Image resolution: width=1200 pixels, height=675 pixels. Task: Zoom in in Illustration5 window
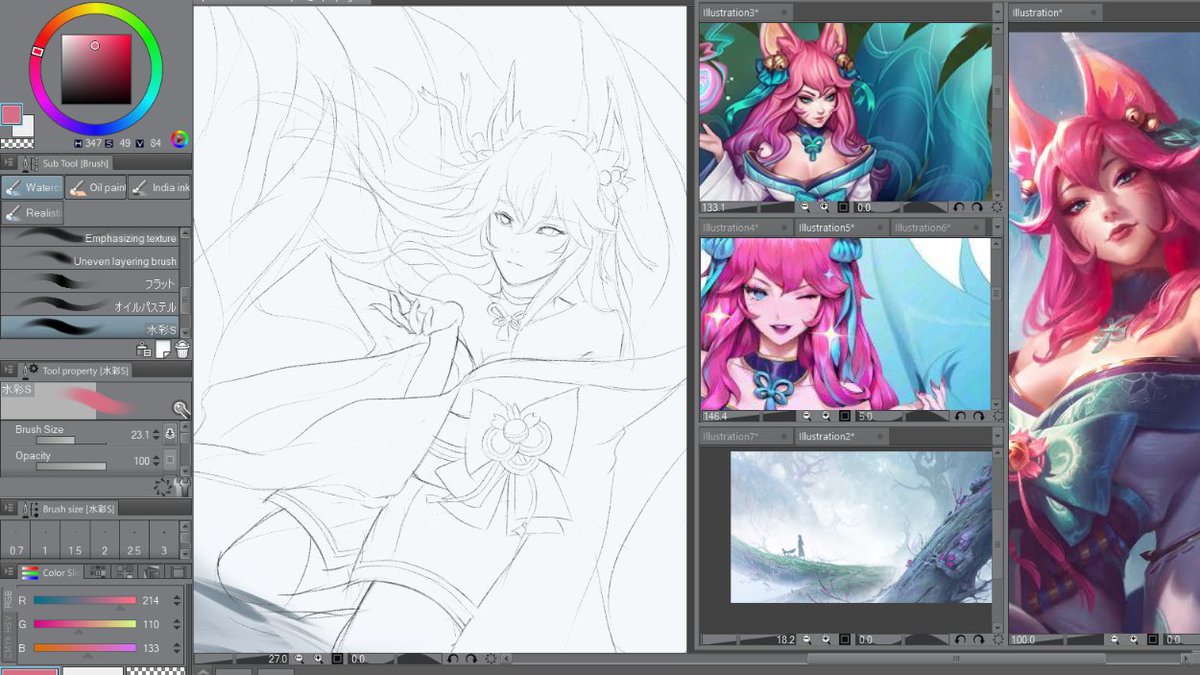click(x=824, y=416)
